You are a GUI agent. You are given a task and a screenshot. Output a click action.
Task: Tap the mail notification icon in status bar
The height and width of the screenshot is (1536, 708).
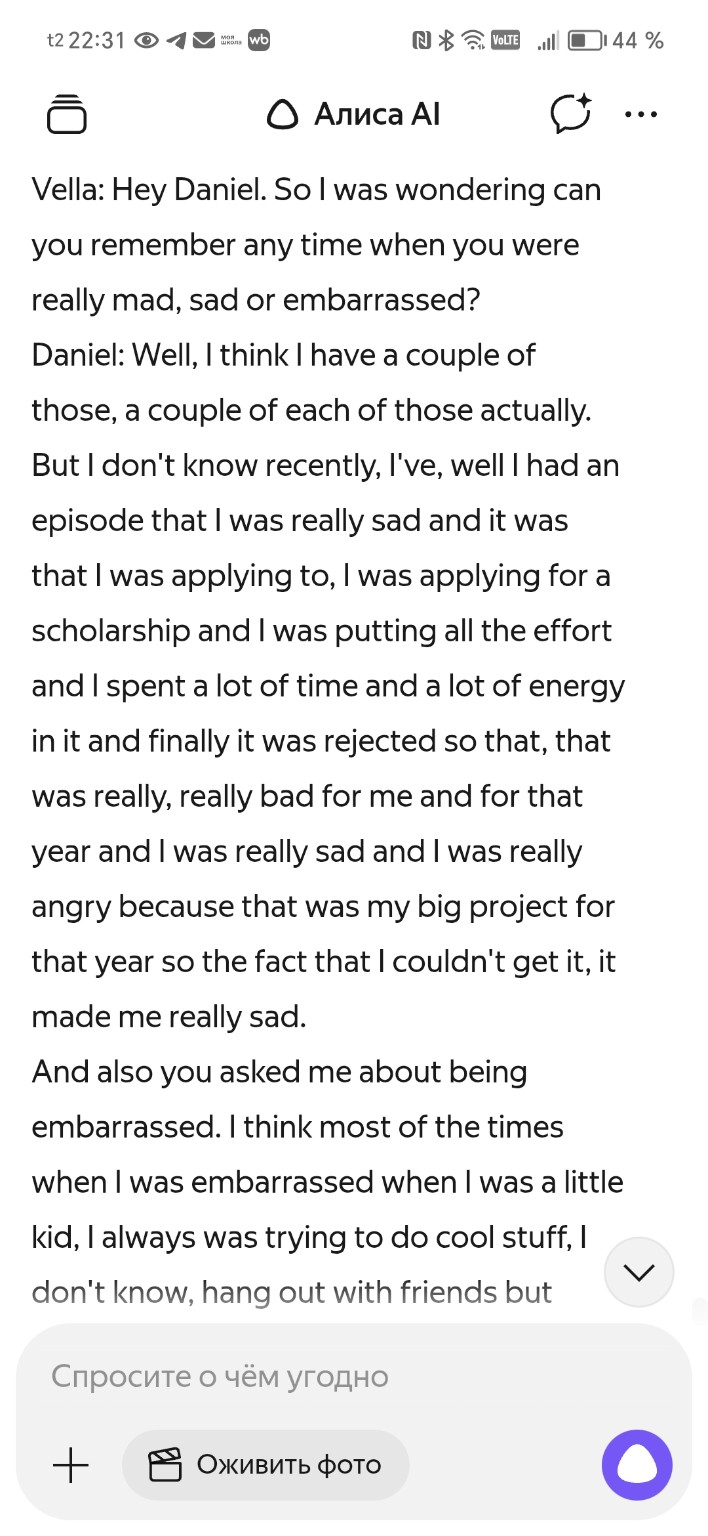click(204, 41)
